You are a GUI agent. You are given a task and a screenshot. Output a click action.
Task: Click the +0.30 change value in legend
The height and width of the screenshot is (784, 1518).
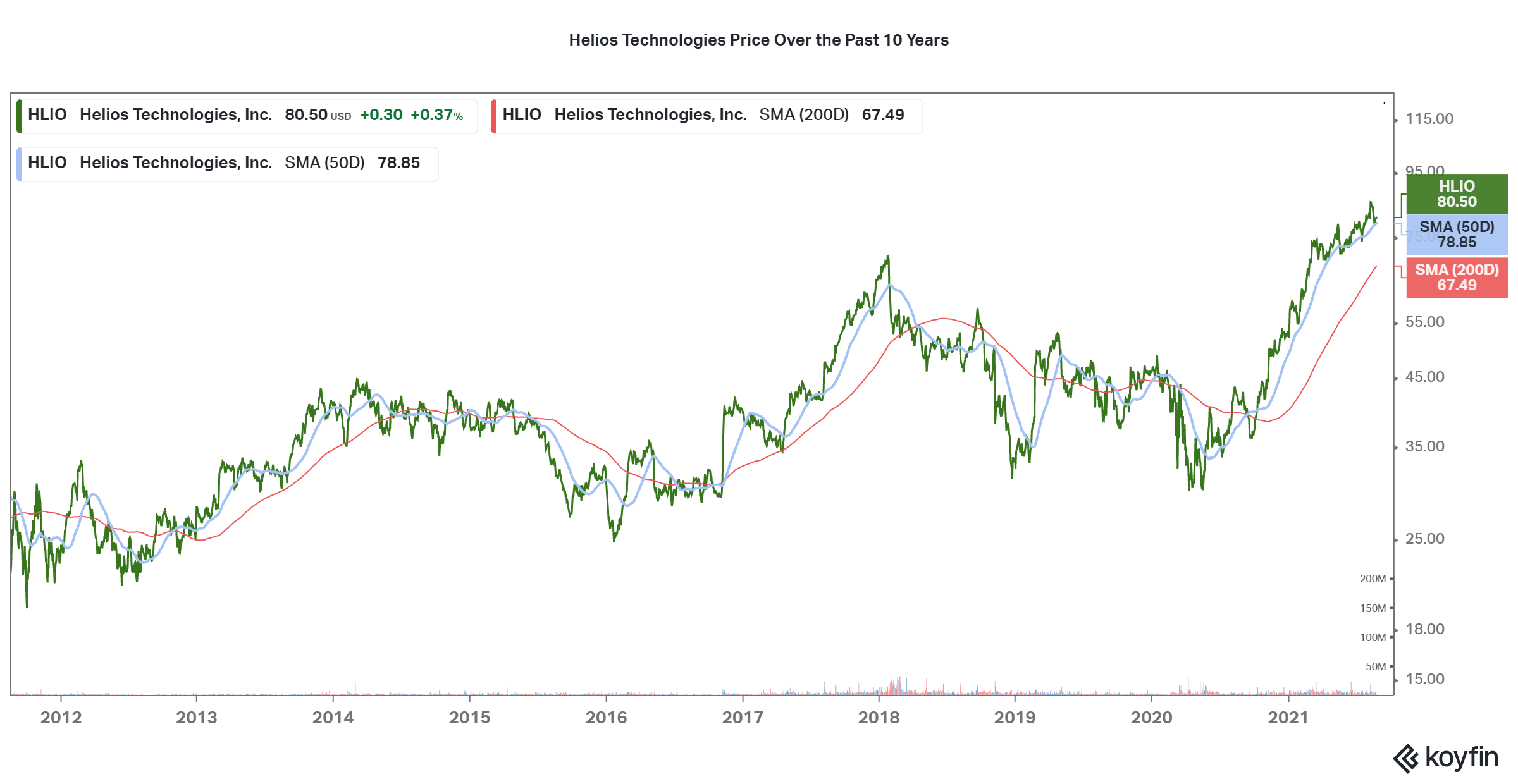coord(381,115)
